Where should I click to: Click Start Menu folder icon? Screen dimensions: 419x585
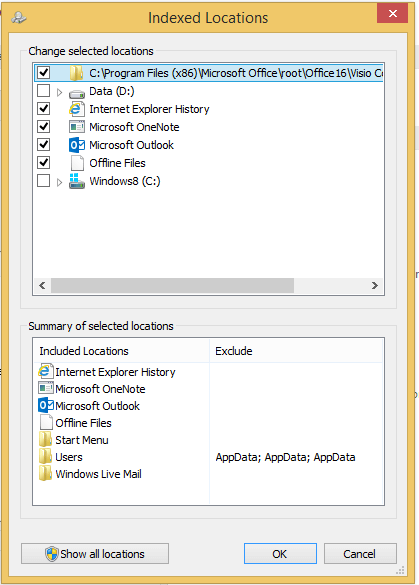coord(46,439)
